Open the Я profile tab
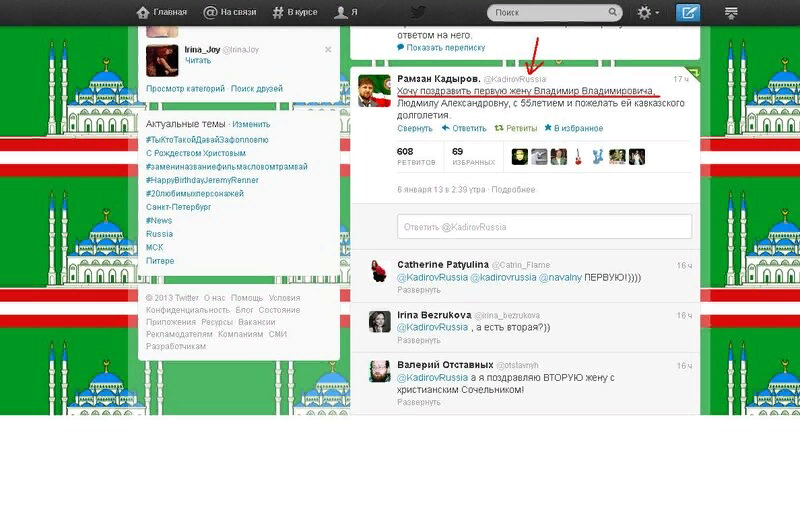Screen dimensions: 800x506 click(345, 12)
